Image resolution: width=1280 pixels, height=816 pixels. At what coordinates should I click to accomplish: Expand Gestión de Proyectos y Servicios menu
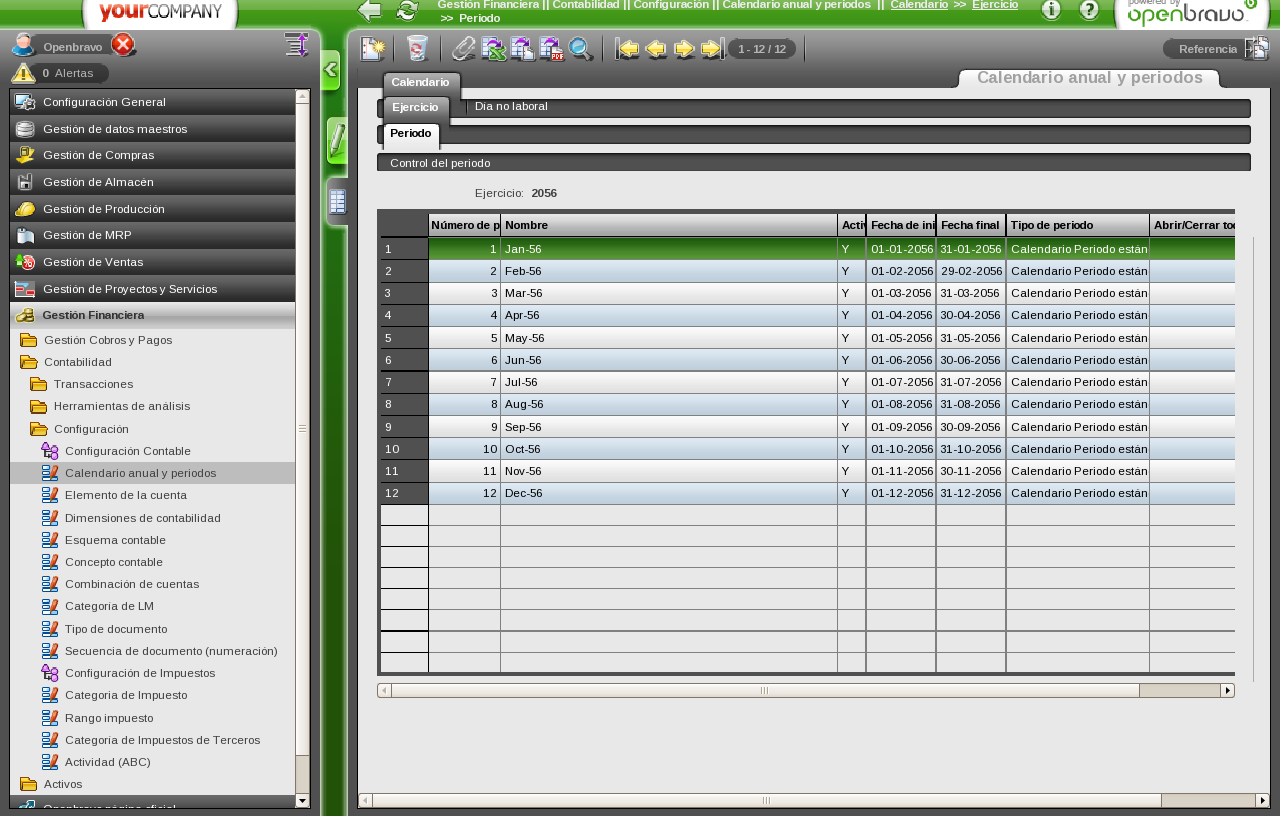coord(153,289)
